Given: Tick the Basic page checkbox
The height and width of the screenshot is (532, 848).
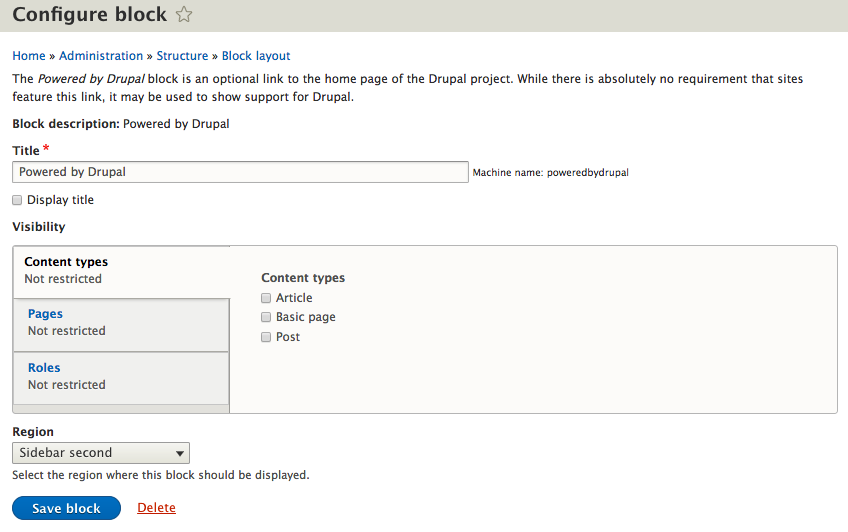Looking at the screenshot, I should click(x=266, y=317).
